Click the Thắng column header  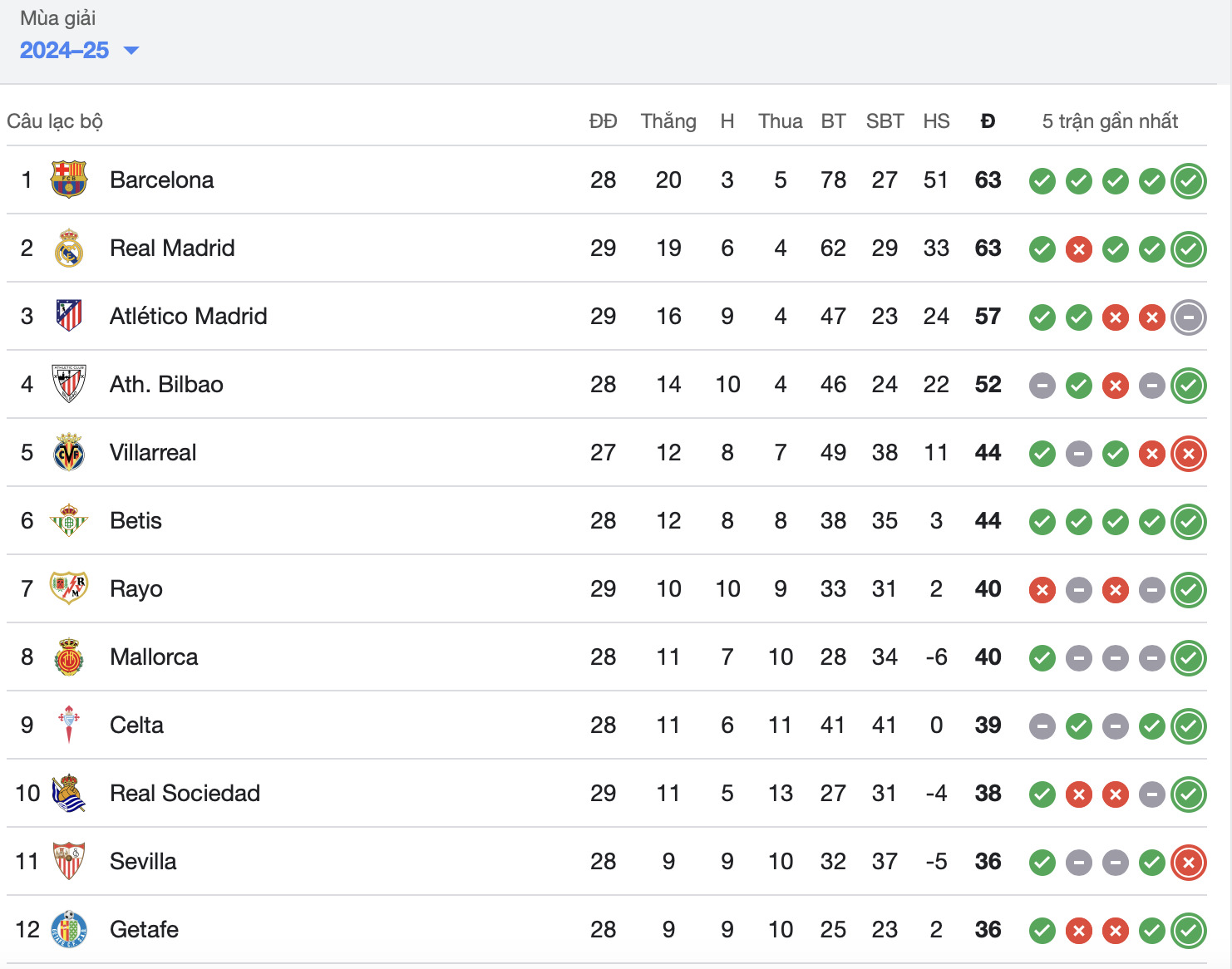(668, 121)
